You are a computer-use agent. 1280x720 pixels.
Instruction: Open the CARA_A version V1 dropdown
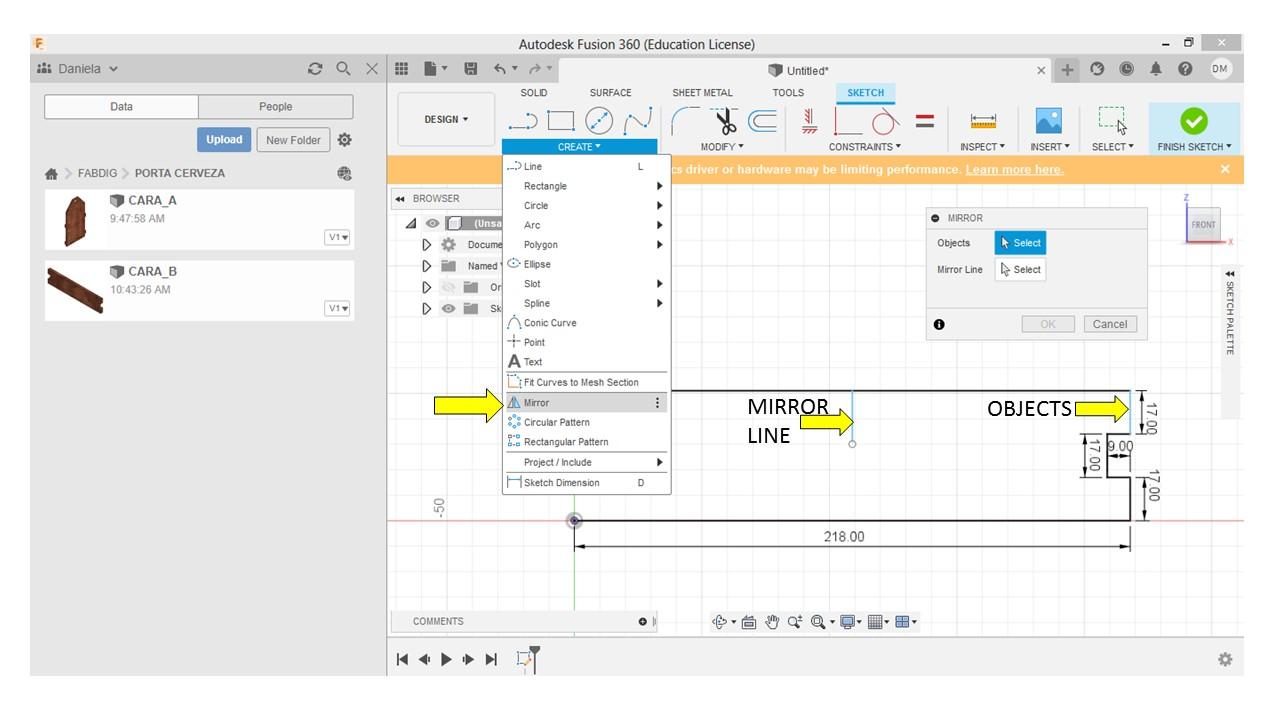337,237
